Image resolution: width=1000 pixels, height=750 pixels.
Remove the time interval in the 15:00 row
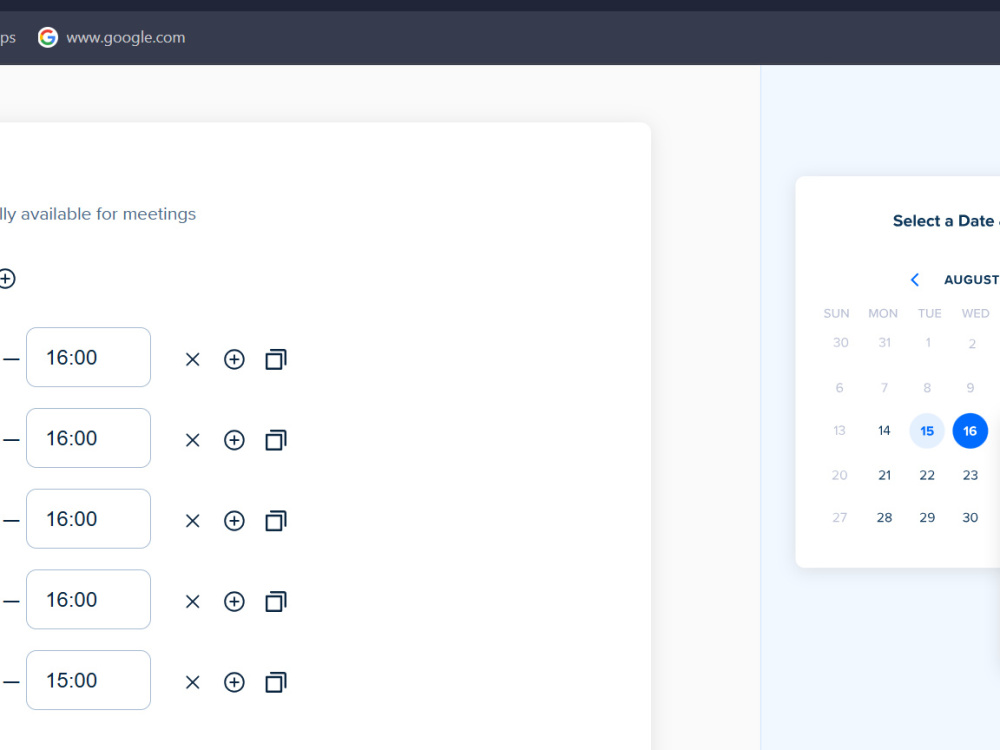(193, 682)
